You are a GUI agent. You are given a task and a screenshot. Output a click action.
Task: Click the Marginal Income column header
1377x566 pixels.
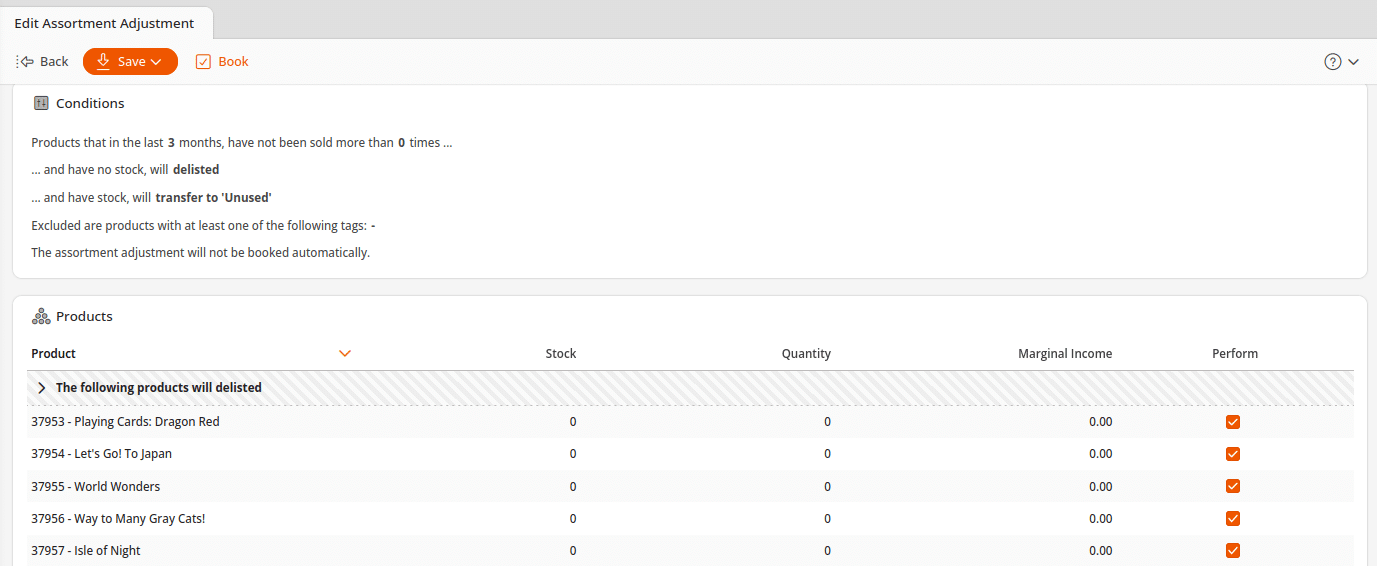(1065, 354)
